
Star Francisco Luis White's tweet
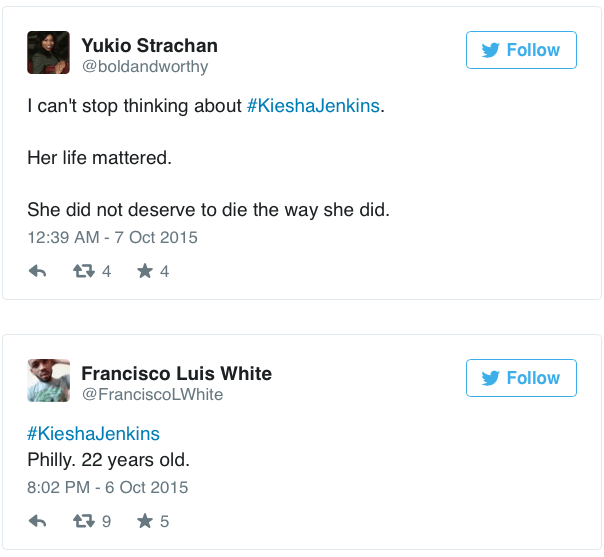[145, 521]
